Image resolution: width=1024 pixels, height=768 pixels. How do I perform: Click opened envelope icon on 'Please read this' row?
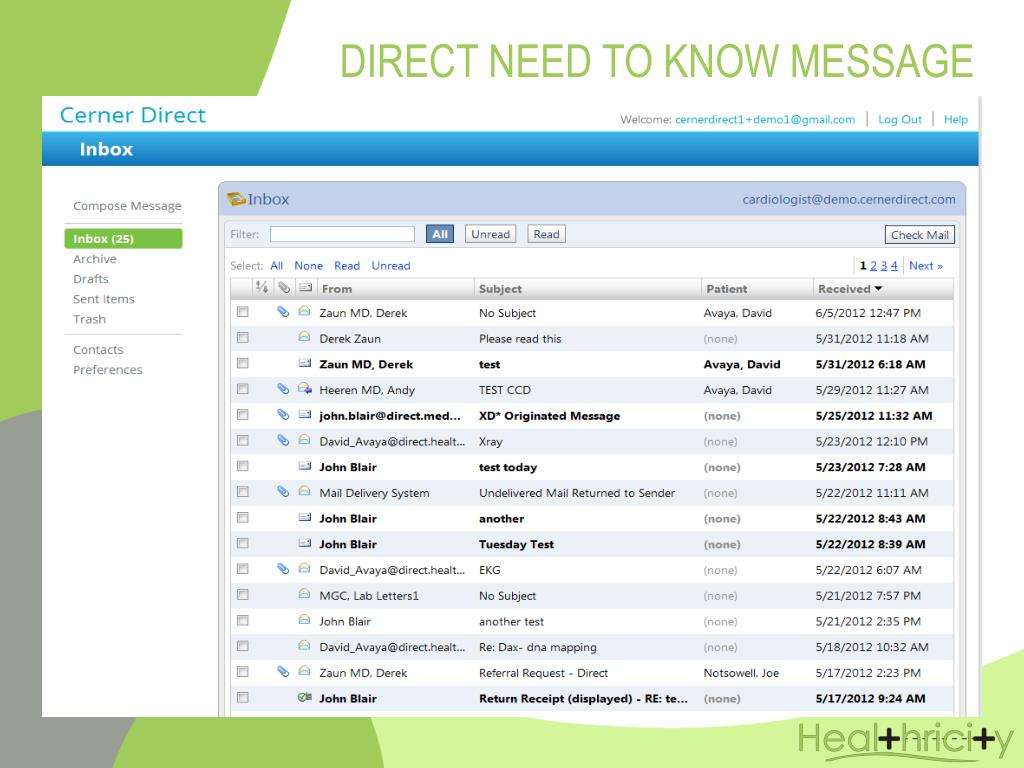(x=304, y=337)
